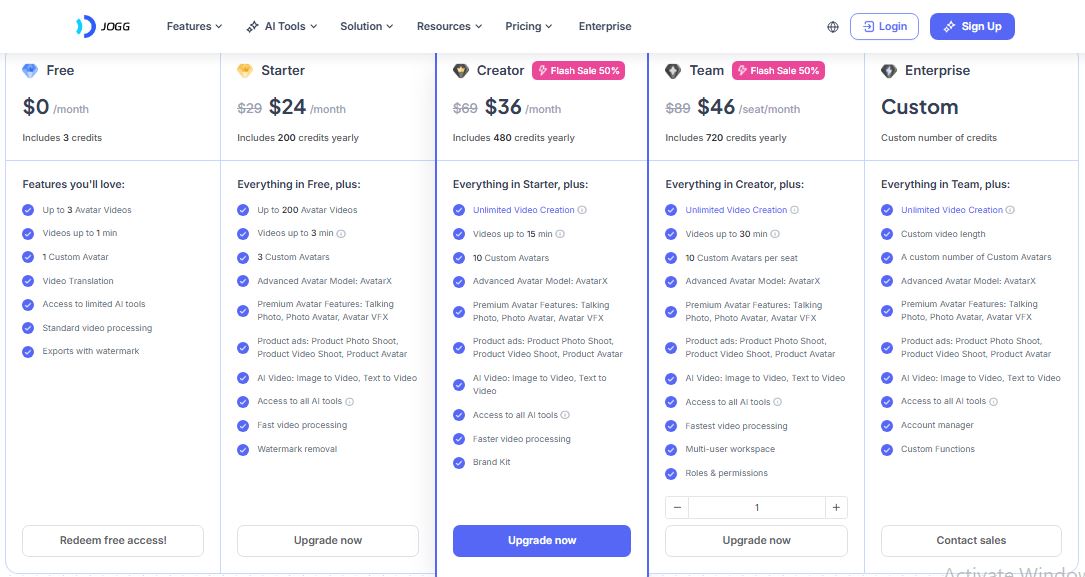Image resolution: width=1085 pixels, height=577 pixels.
Task: Click the globe language icon
Action: pyautogui.click(x=833, y=27)
